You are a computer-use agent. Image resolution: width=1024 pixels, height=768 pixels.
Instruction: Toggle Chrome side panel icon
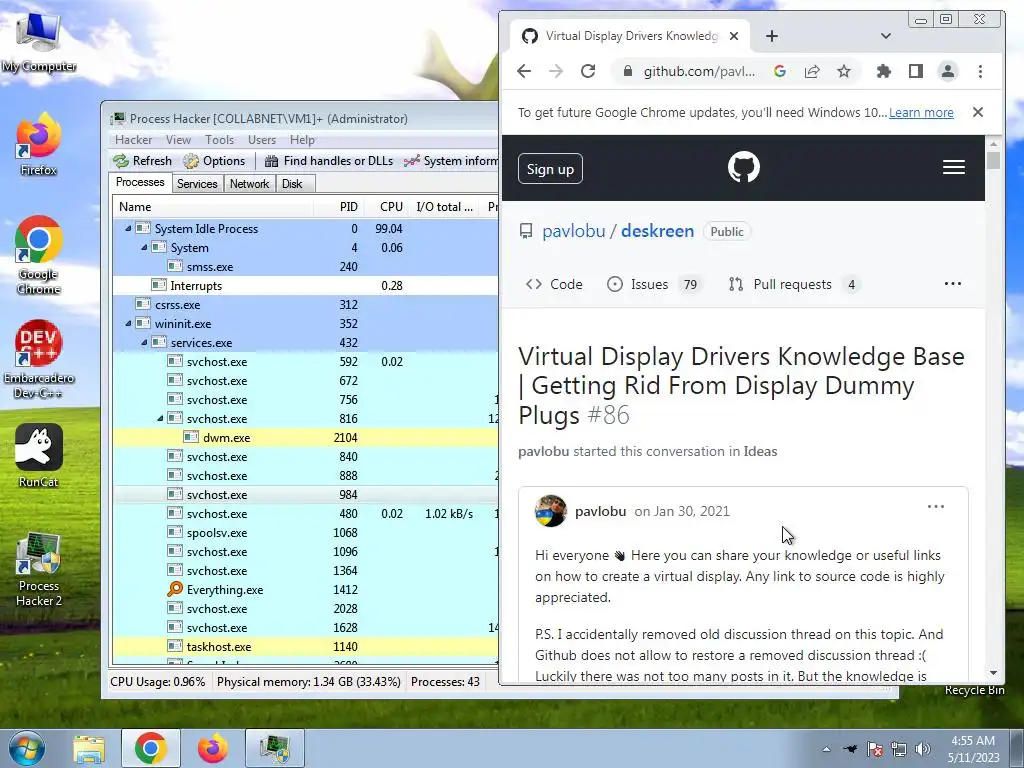916,71
